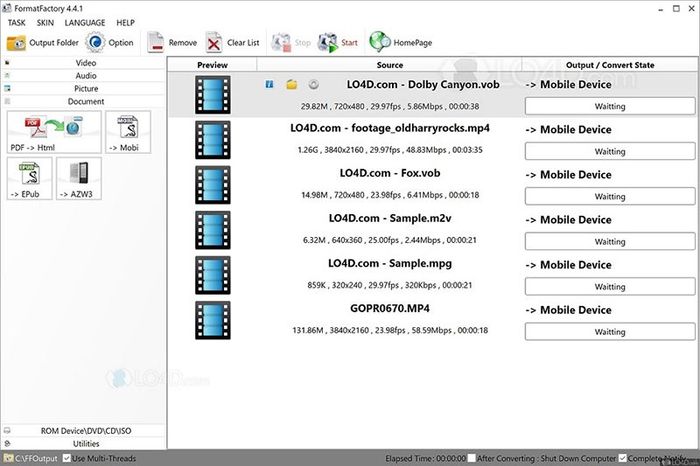Viewport: 700px width, 466px height.
Task: Open the TASK menu
Action: pyautogui.click(x=17, y=23)
